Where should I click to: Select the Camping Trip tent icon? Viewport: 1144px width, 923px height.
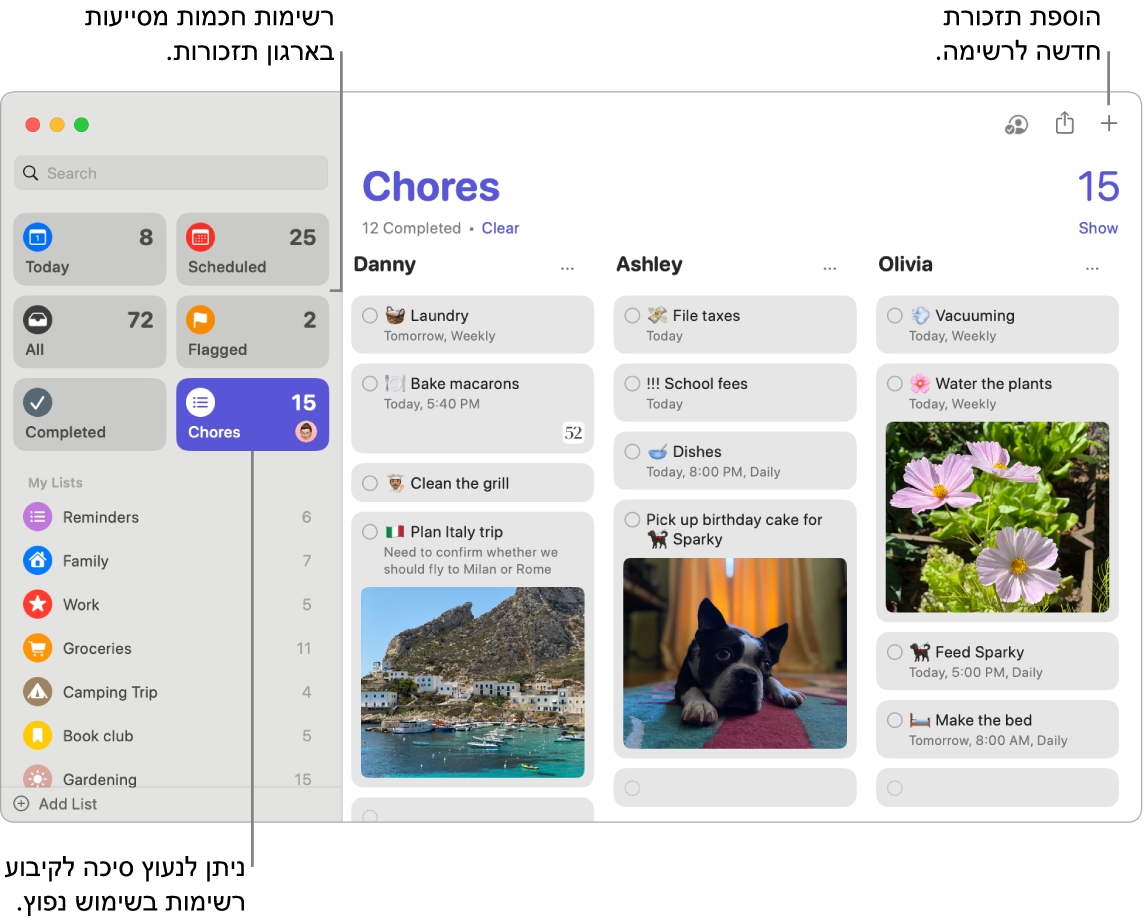37,692
